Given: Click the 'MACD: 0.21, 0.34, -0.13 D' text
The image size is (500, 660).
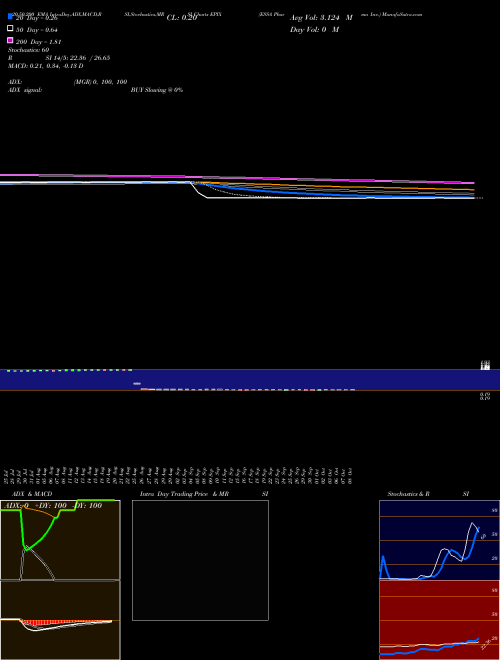Looking at the screenshot, I should tap(45, 66).
